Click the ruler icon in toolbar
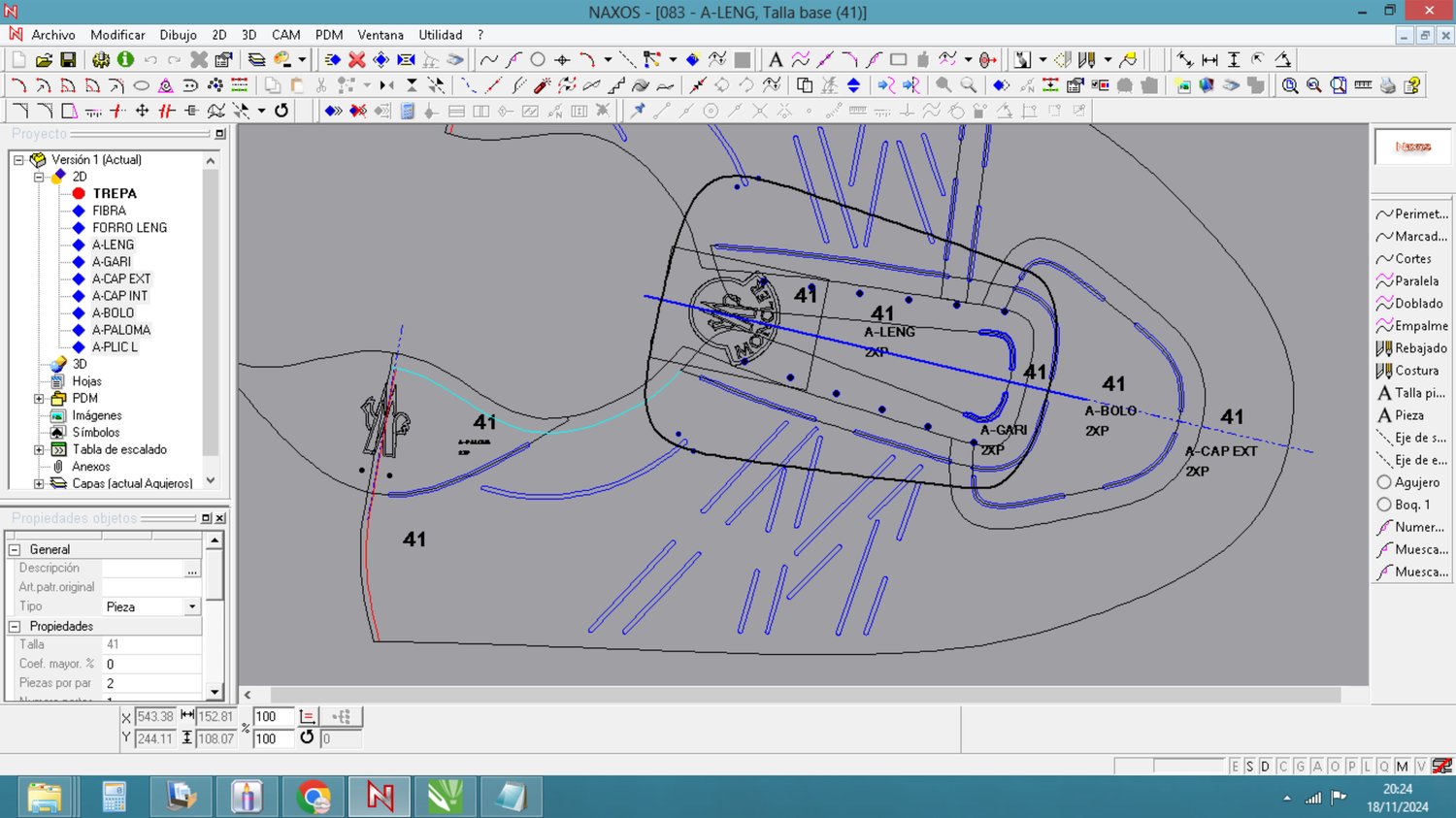Screen dimensions: 1456x818 tap(1363, 85)
